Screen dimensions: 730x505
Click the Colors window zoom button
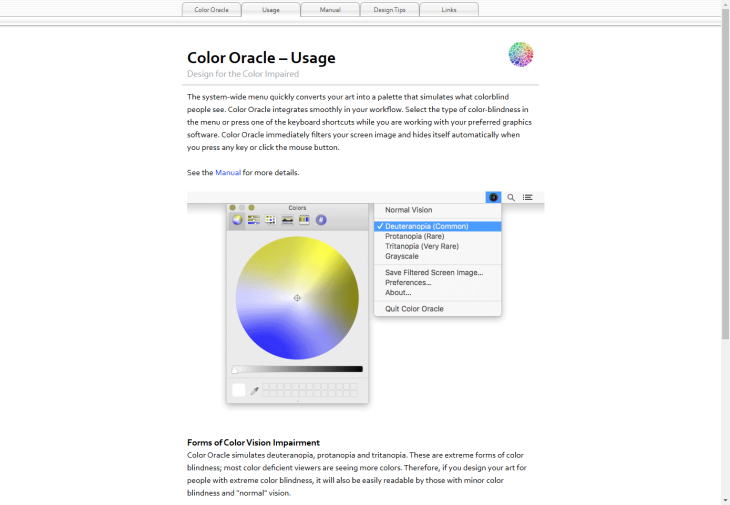click(x=251, y=208)
